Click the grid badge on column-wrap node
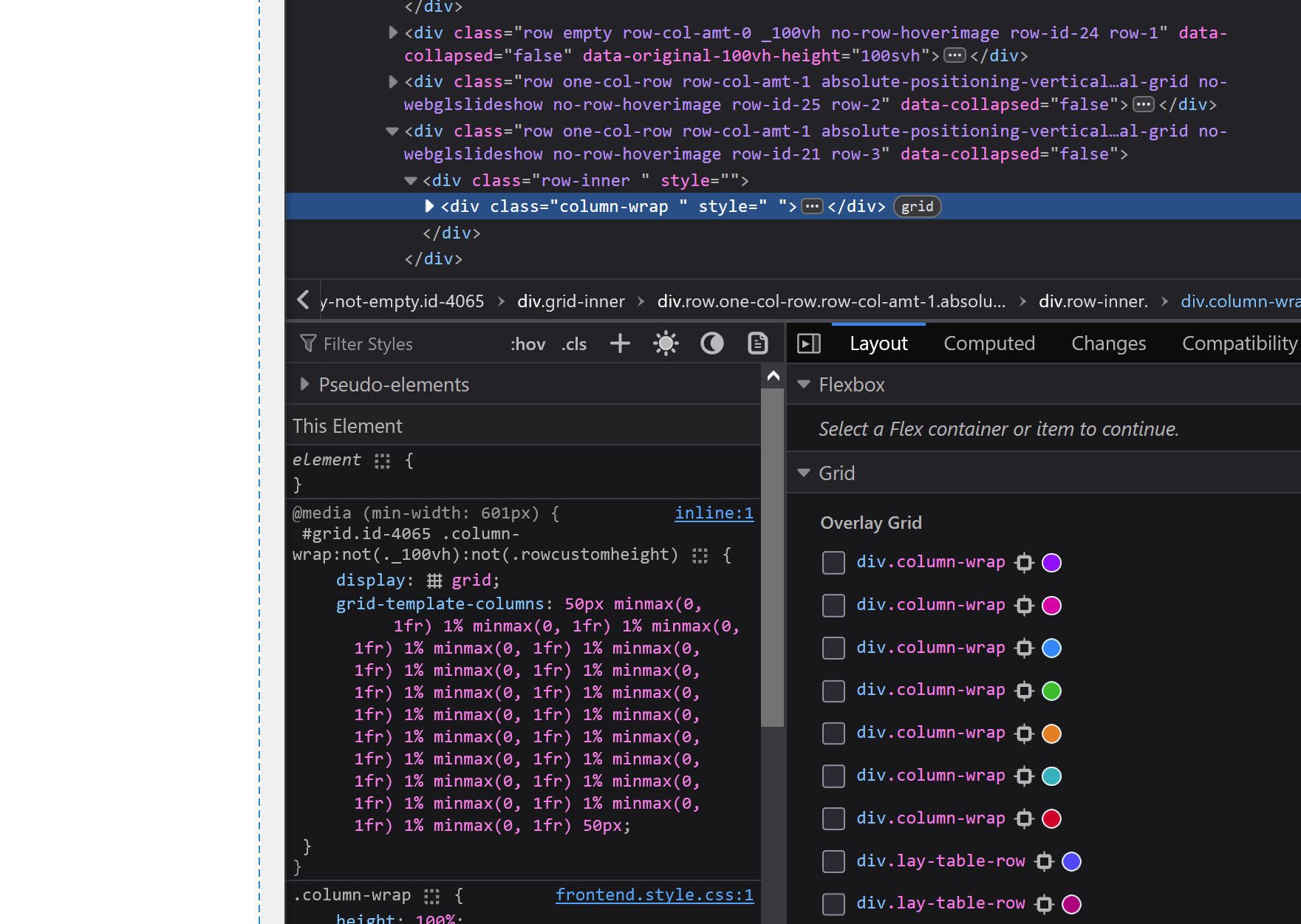 click(x=917, y=207)
